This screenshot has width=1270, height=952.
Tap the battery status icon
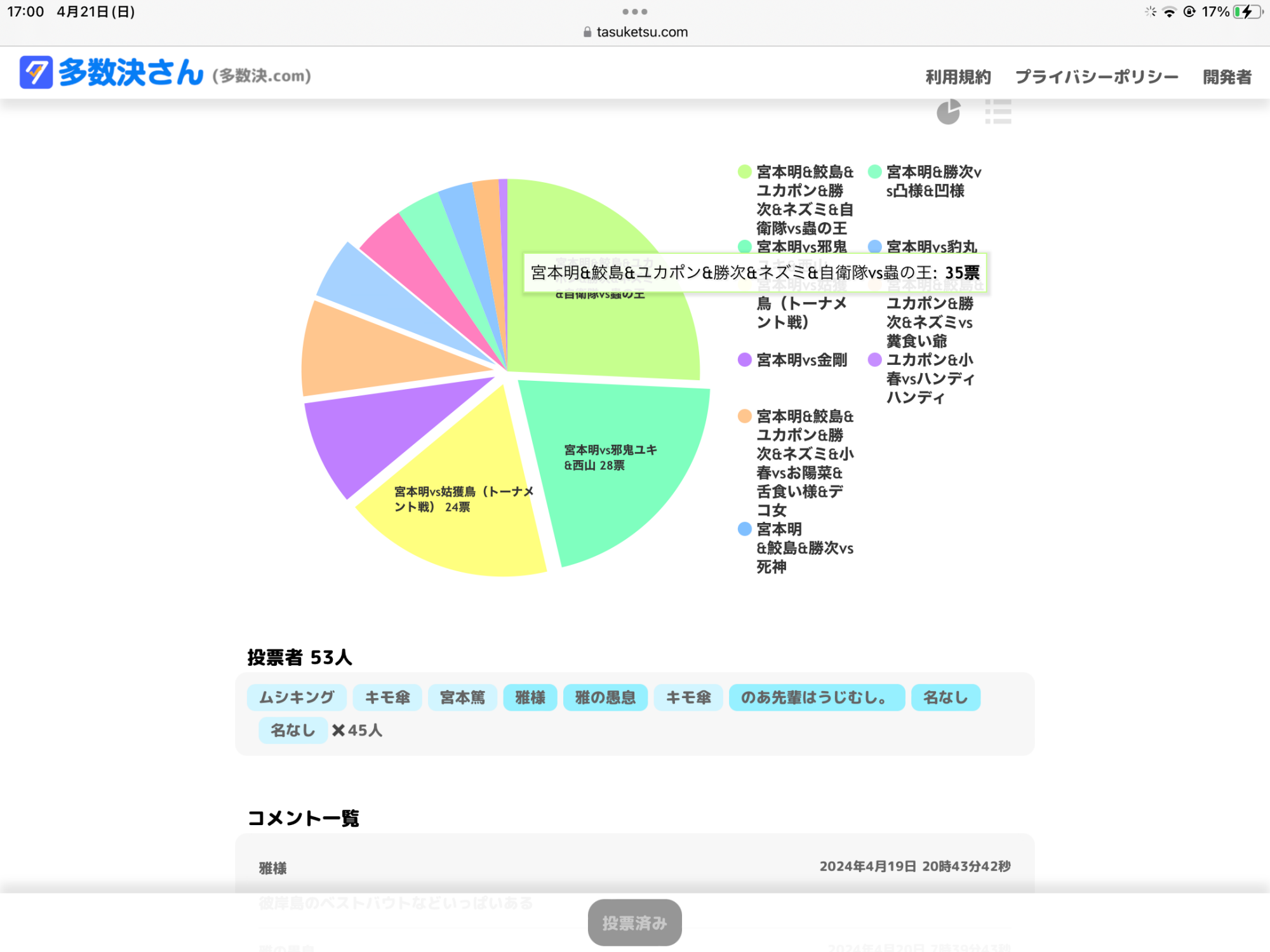point(1247,11)
